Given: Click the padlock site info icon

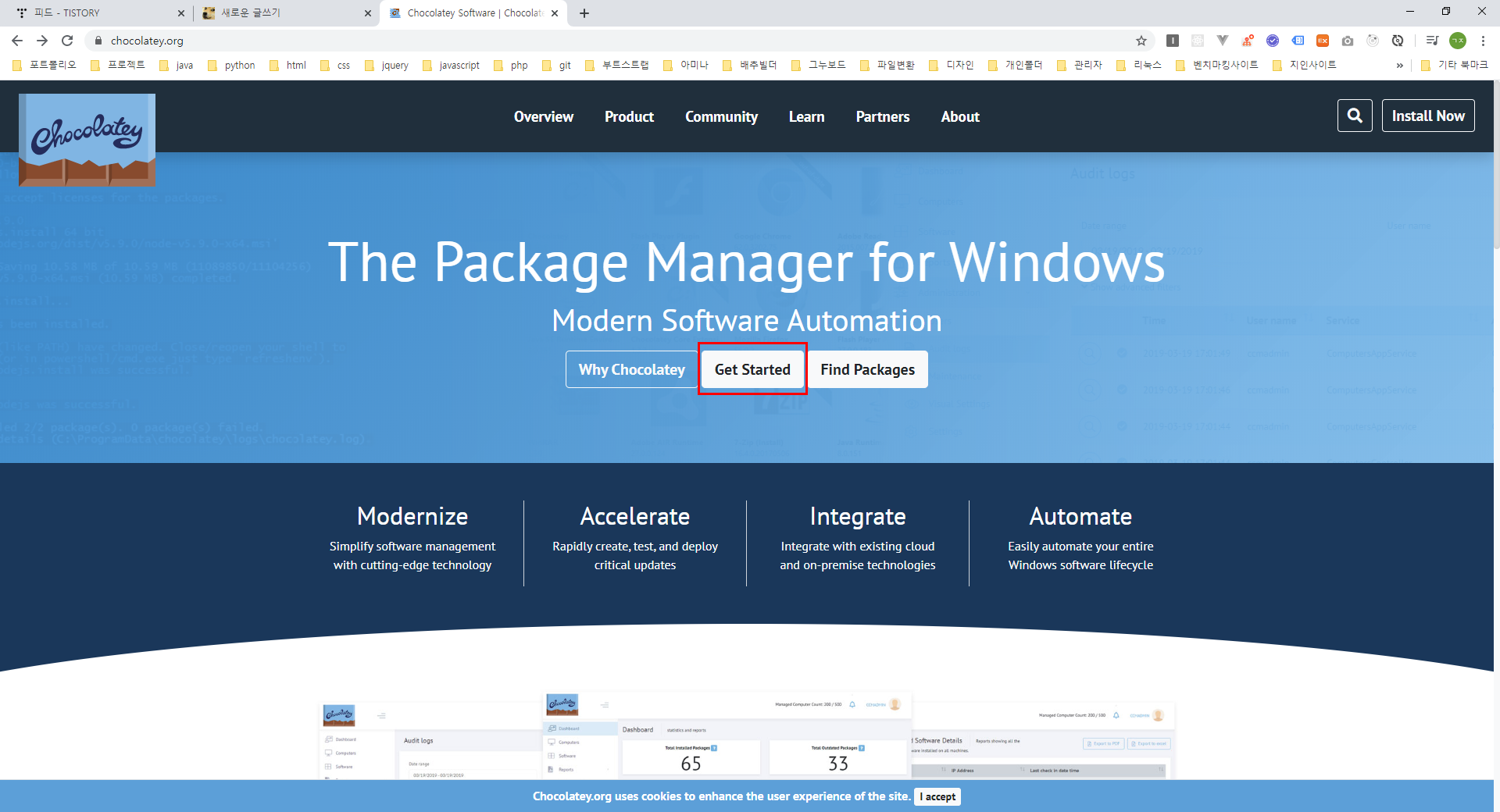Looking at the screenshot, I should coord(98,41).
